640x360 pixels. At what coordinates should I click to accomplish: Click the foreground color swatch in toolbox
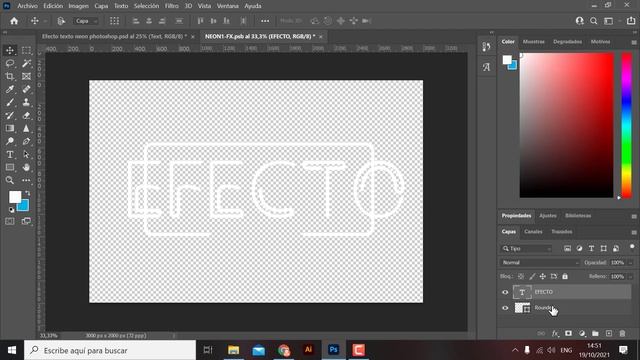point(15,197)
